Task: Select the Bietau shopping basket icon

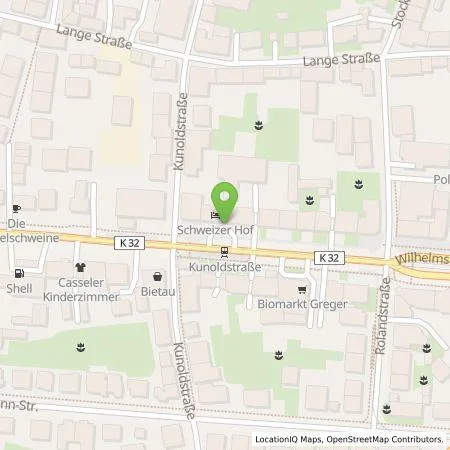Action: (x=158, y=276)
